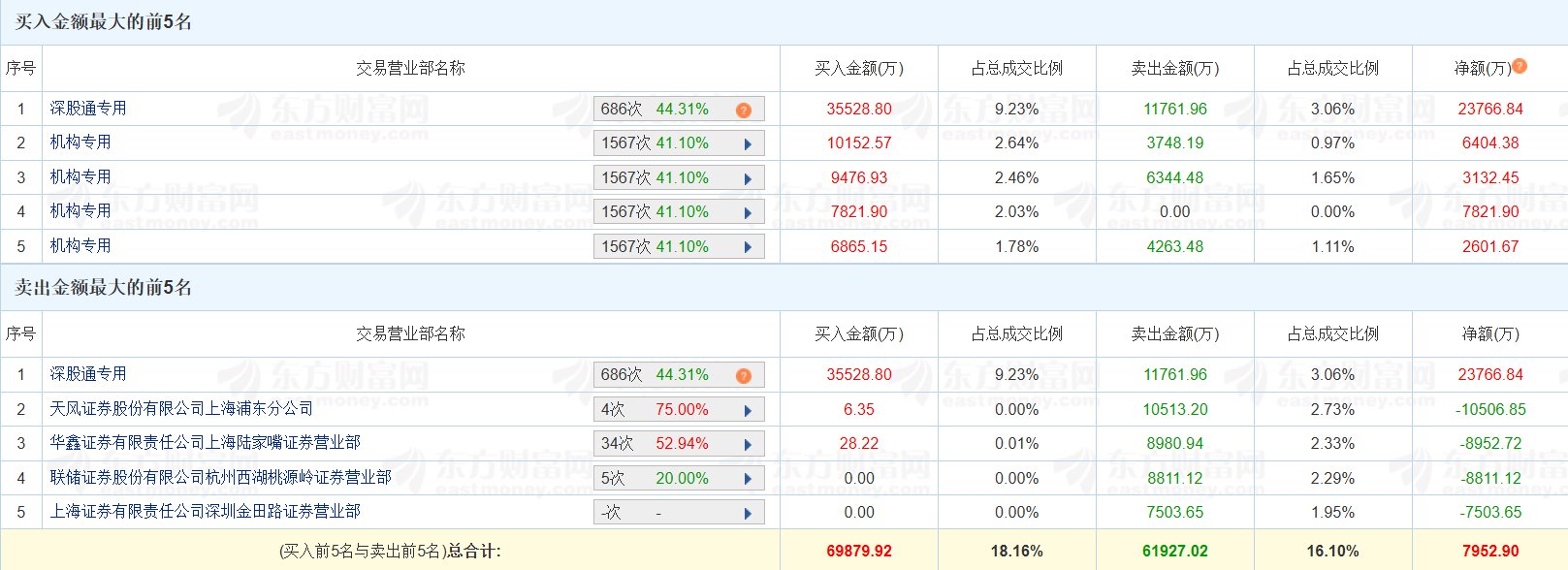
Task: Click the arrow icon in the 天风证券 row
Action: click(748, 410)
